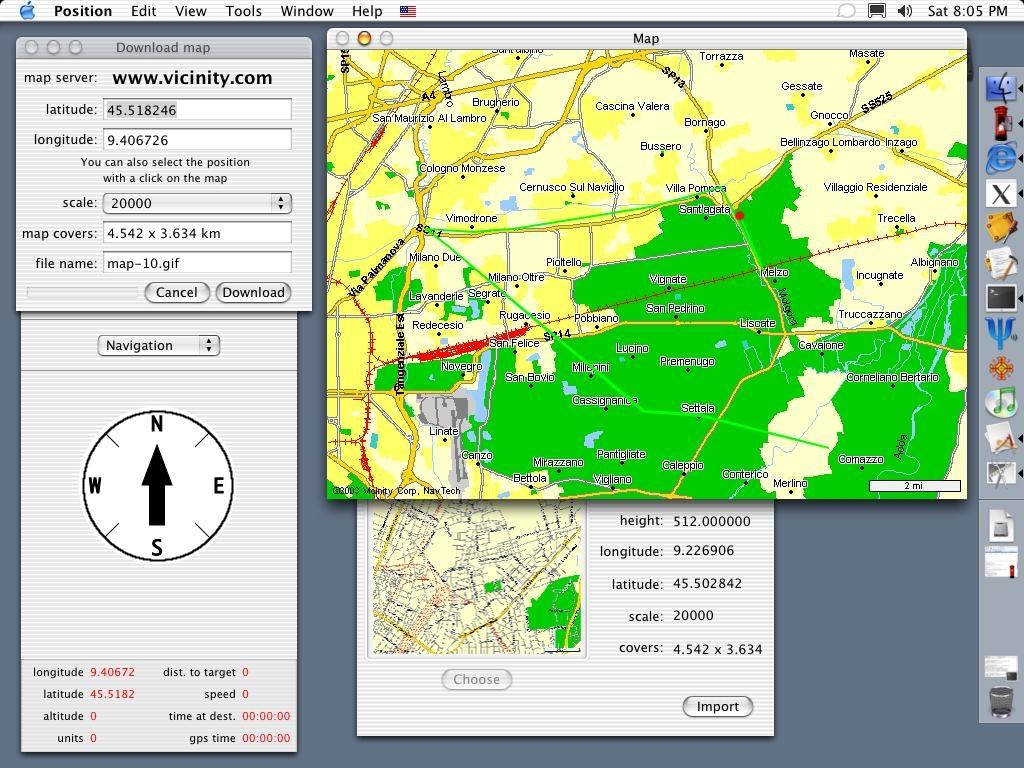1024x768 pixels.
Task: Click the speech bubble icon in the menu bar
Action: [846, 11]
